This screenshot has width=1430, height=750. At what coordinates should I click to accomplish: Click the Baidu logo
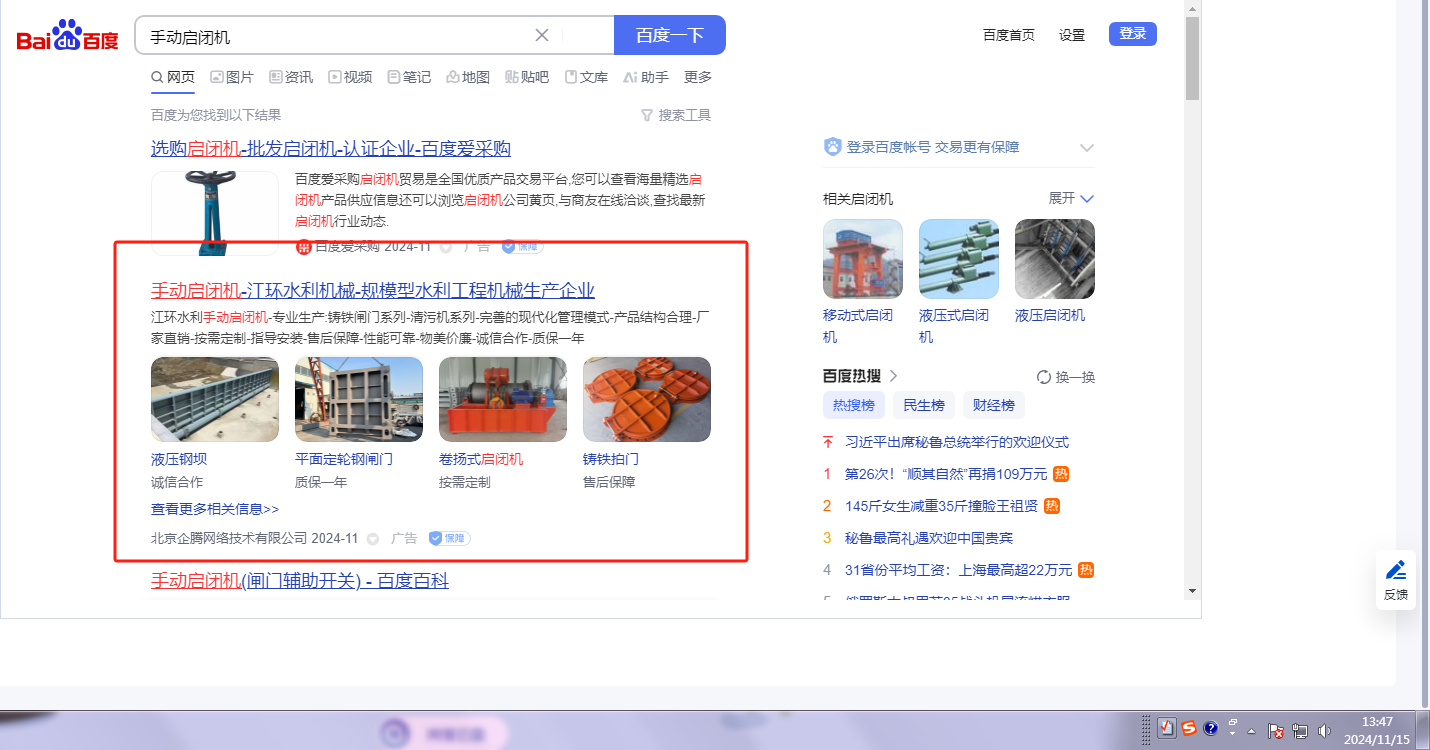tap(68, 36)
